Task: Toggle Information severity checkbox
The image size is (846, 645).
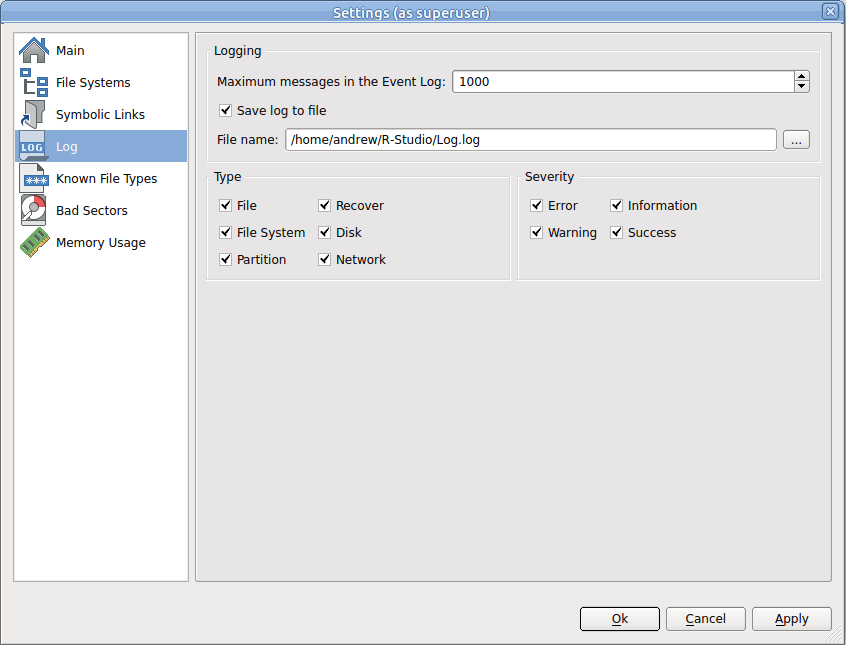Action: (617, 206)
